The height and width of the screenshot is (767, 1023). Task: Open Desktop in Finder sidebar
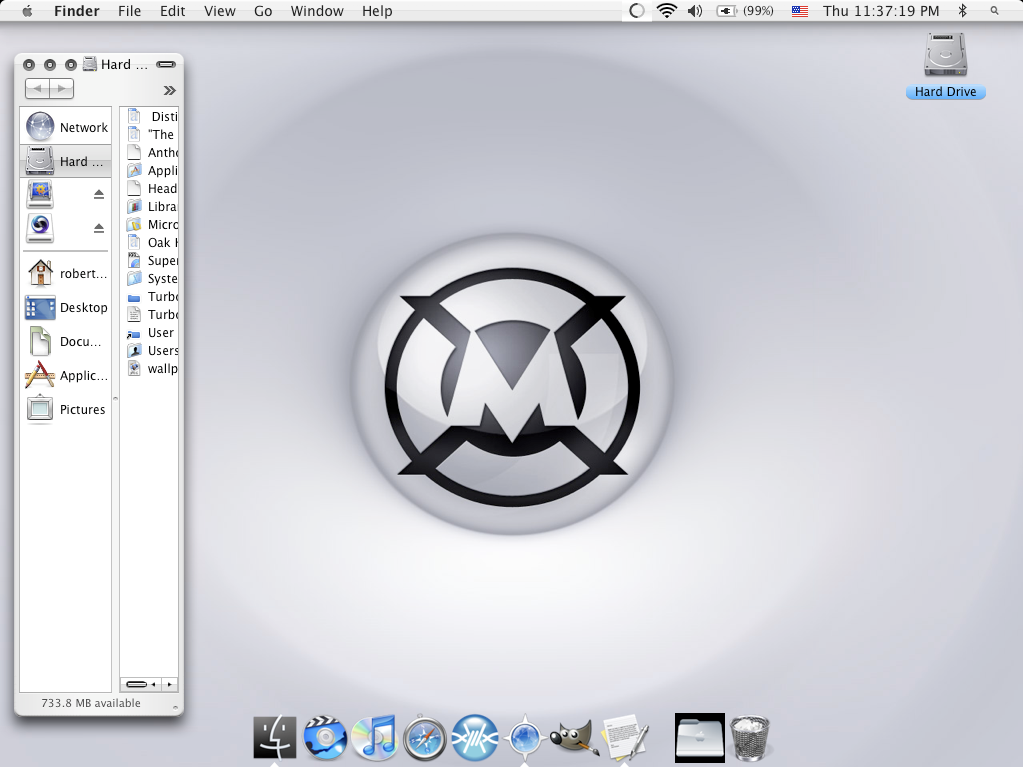(67, 307)
